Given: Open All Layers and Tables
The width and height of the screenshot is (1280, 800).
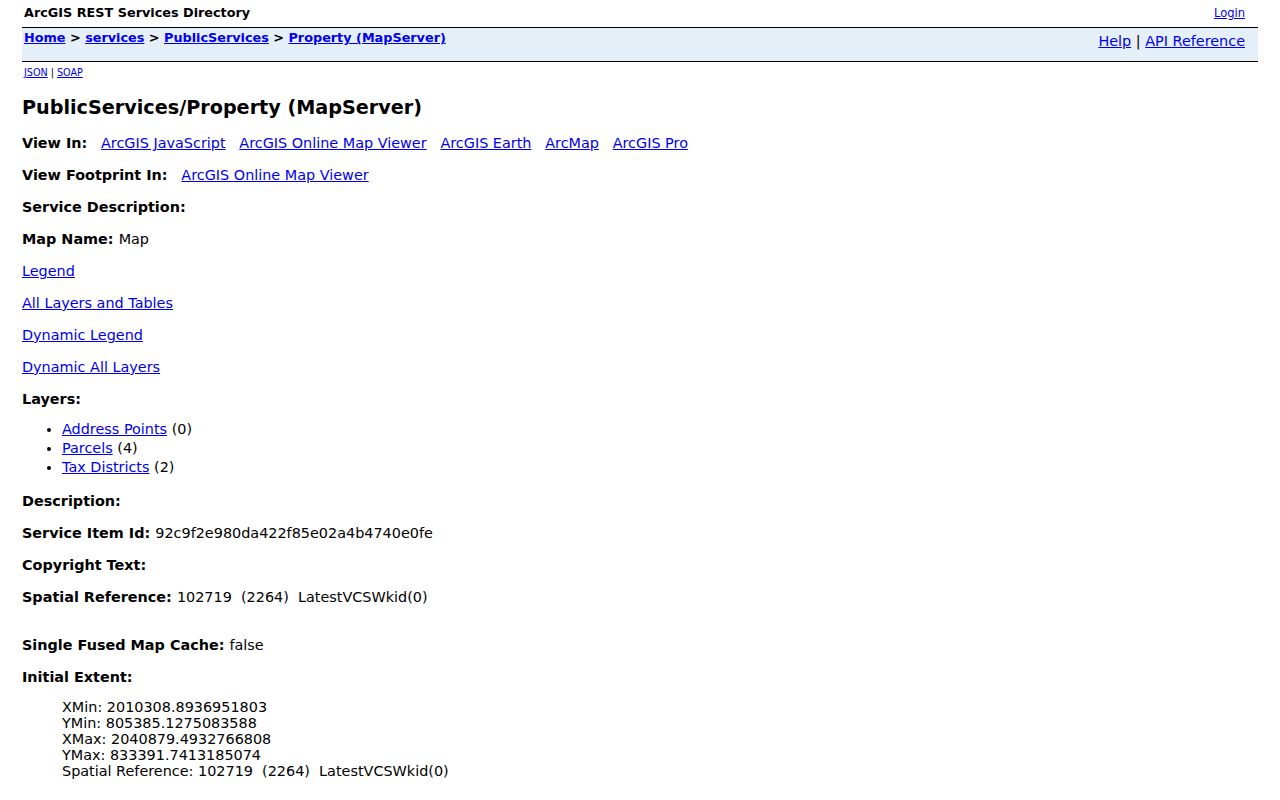Looking at the screenshot, I should click(x=97, y=303).
